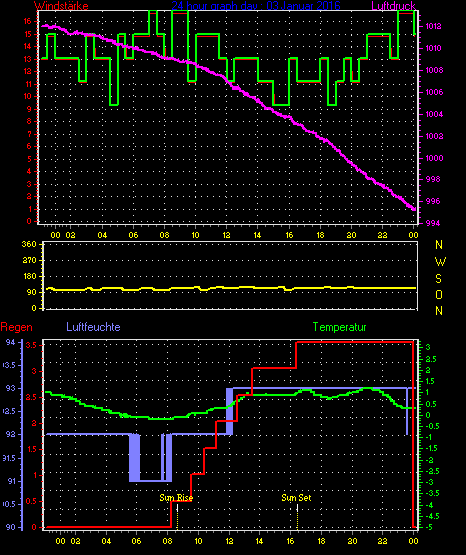Click the 360 wind direction axis value

29,244
